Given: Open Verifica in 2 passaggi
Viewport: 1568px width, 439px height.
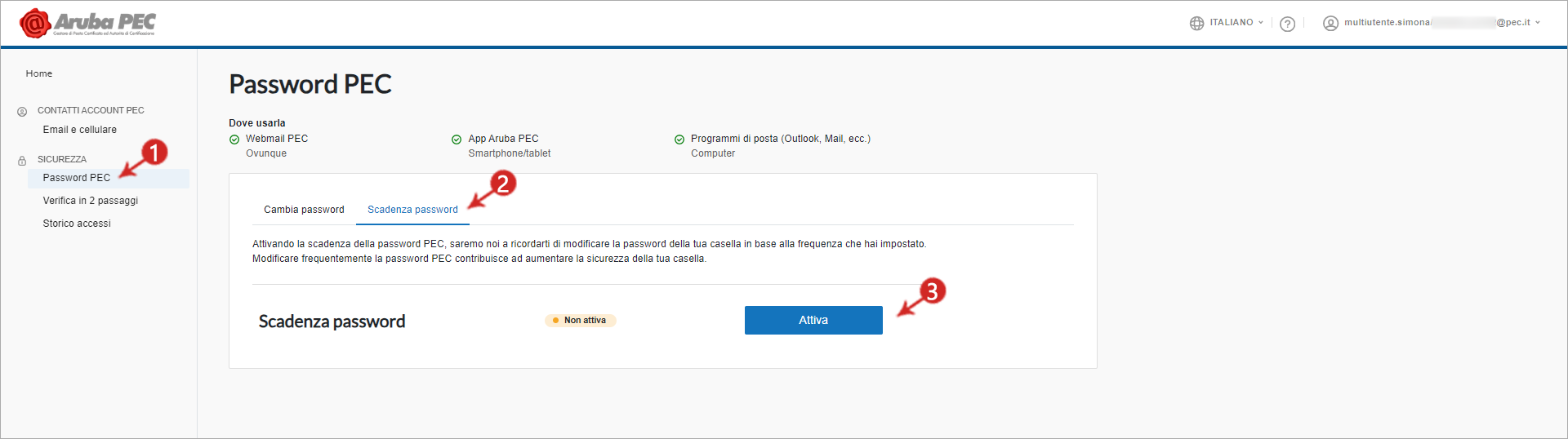Looking at the screenshot, I should click(91, 201).
